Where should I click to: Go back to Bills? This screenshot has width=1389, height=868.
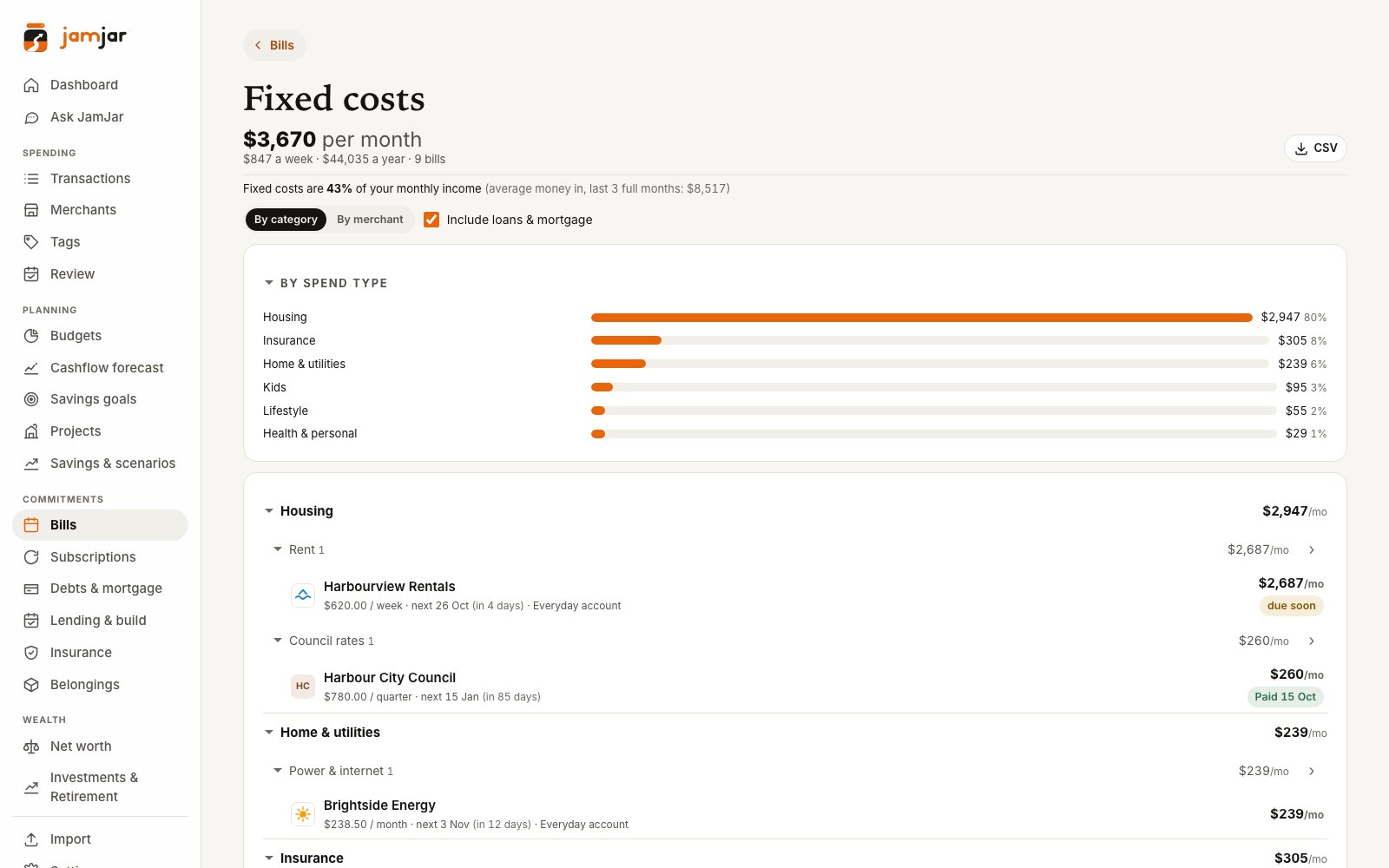[274, 45]
